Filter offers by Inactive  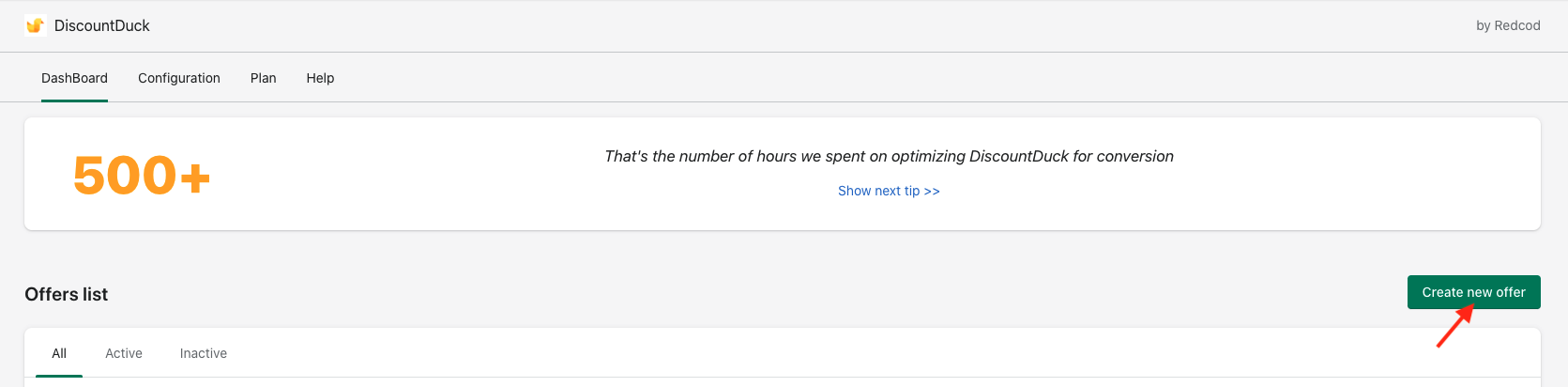coord(204,353)
